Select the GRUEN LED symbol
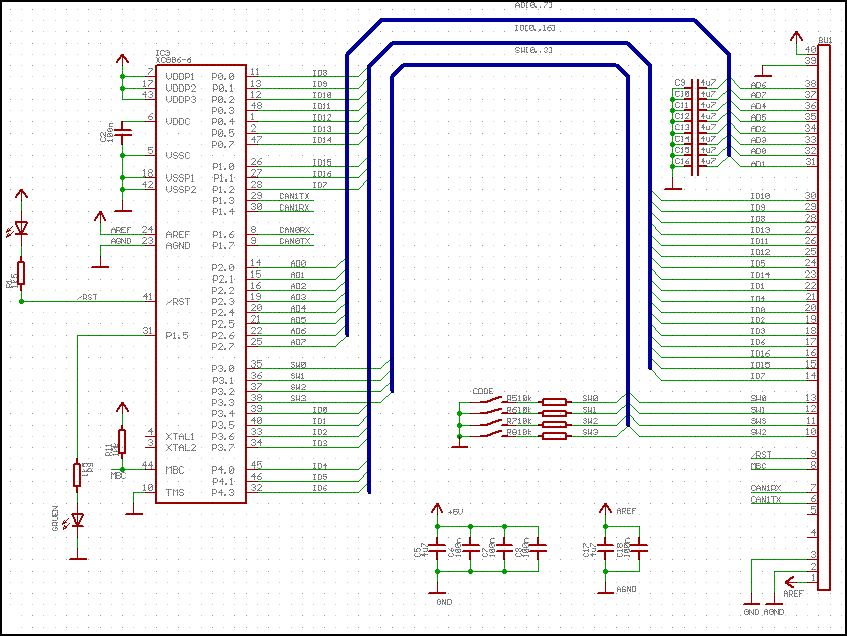Image resolution: width=847 pixels, height=636 pixels. [78, 519]
